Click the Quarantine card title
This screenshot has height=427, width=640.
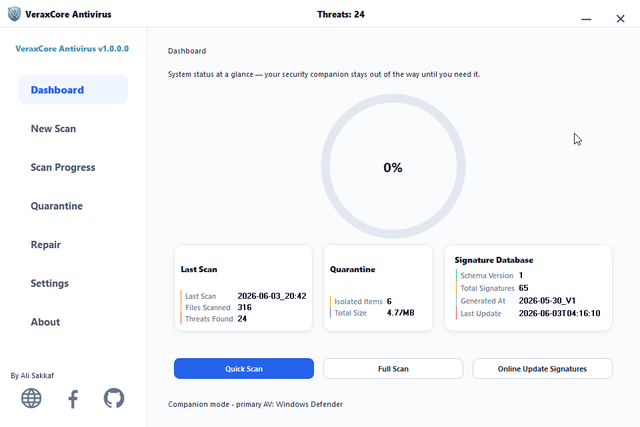353,269
